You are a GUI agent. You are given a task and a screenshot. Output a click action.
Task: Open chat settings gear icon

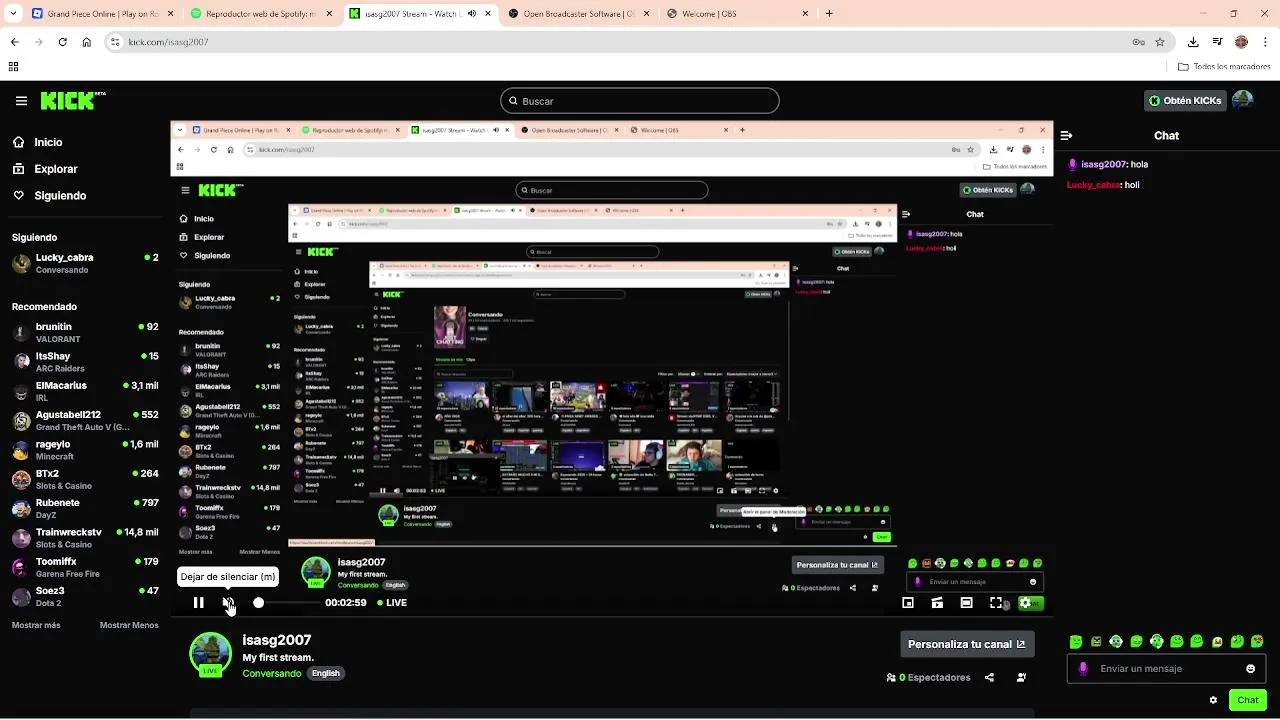coord(1213,700)
